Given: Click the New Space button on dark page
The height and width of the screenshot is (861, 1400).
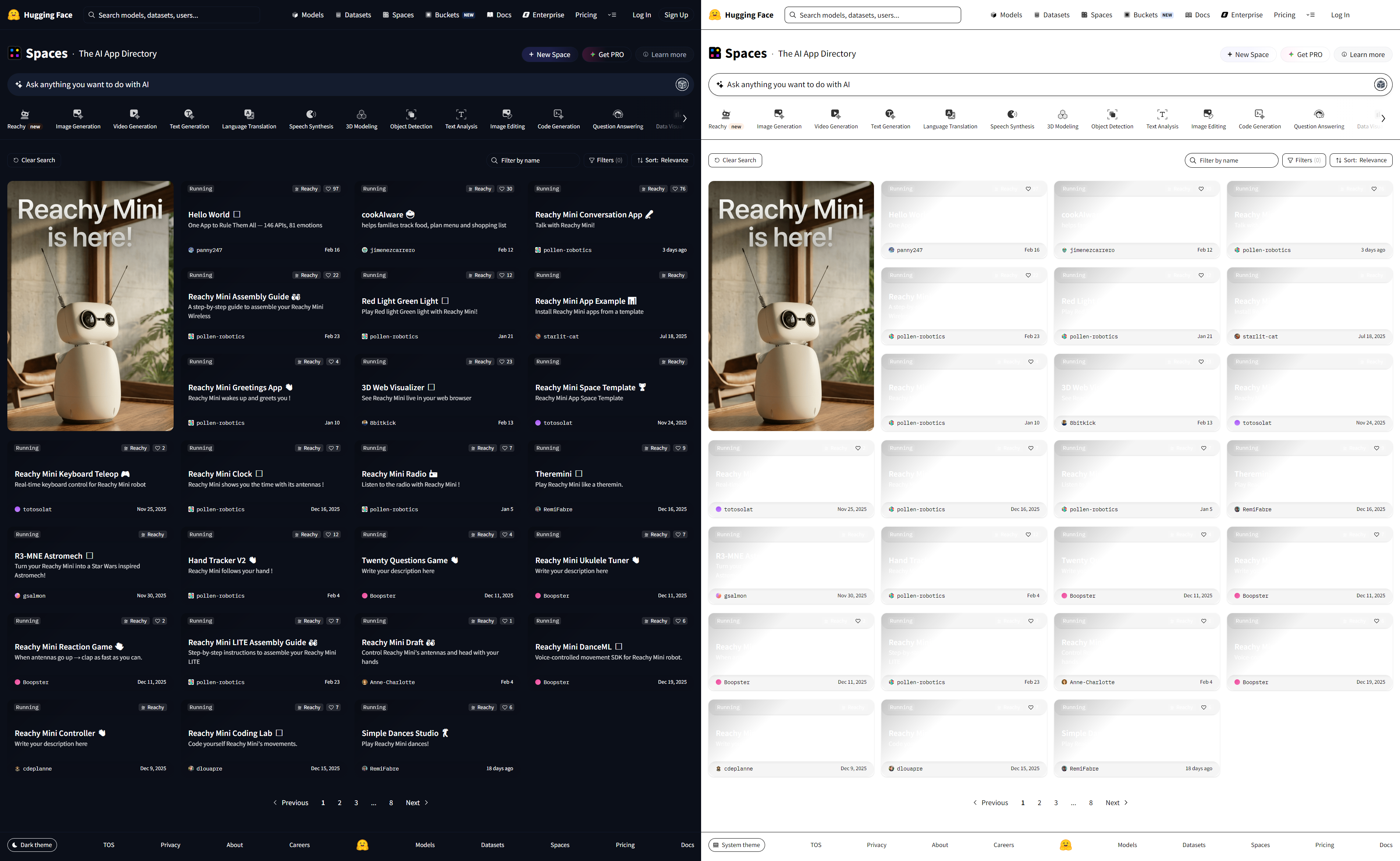Looking at the screenshot, I should click(x=550, y=55).
